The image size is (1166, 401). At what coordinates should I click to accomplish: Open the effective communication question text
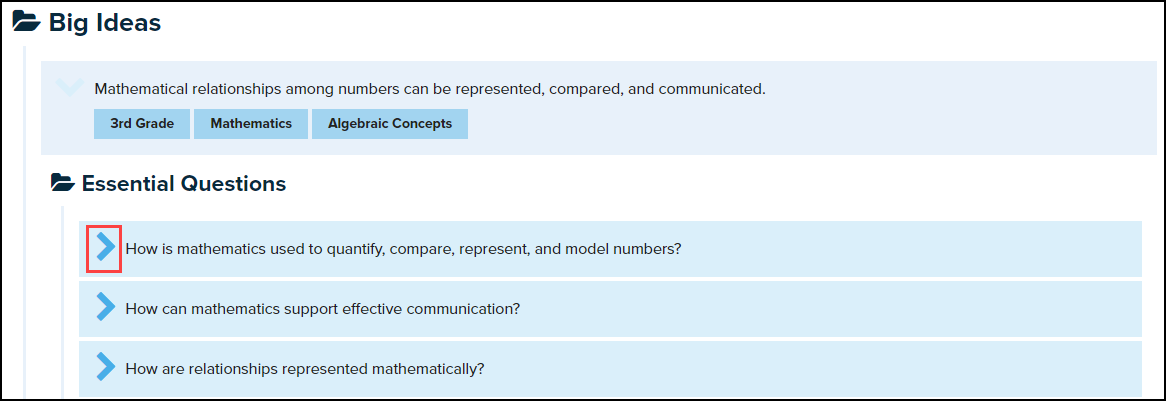click(x=323, y=309)
